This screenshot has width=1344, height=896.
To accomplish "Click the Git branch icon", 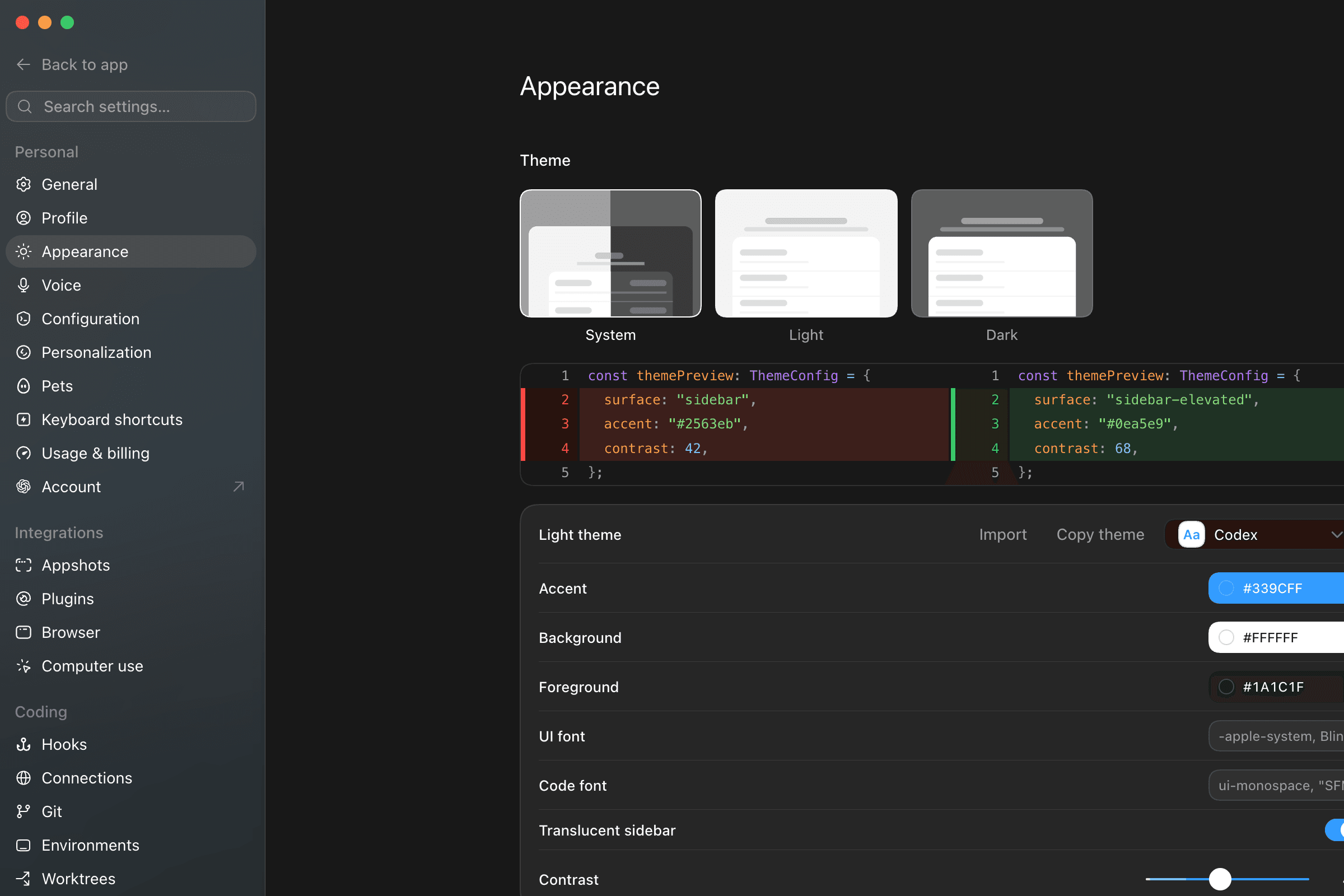I will tap(24, 811).
